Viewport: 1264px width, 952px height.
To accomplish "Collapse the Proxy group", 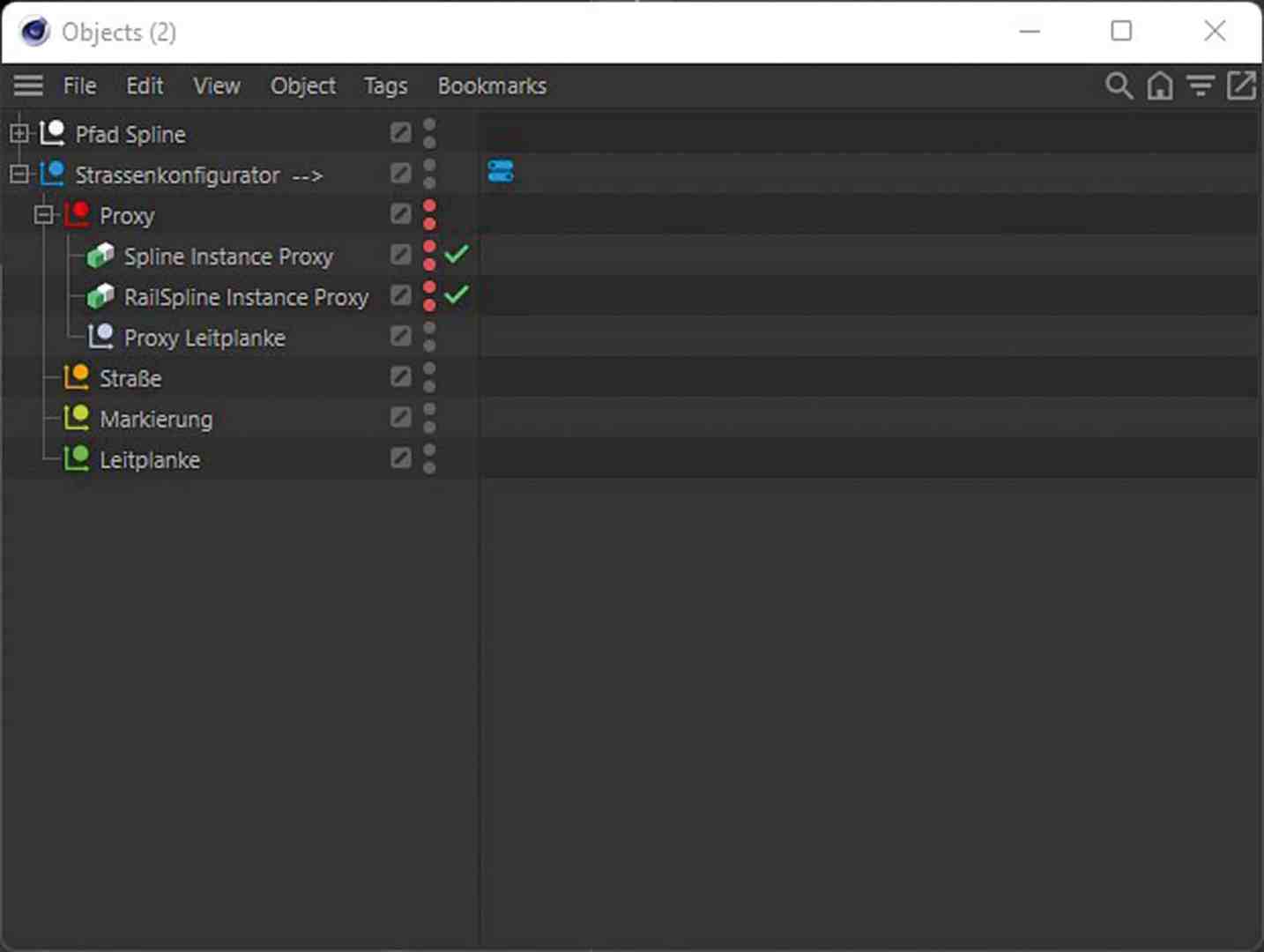I will [x=44, y=214].
